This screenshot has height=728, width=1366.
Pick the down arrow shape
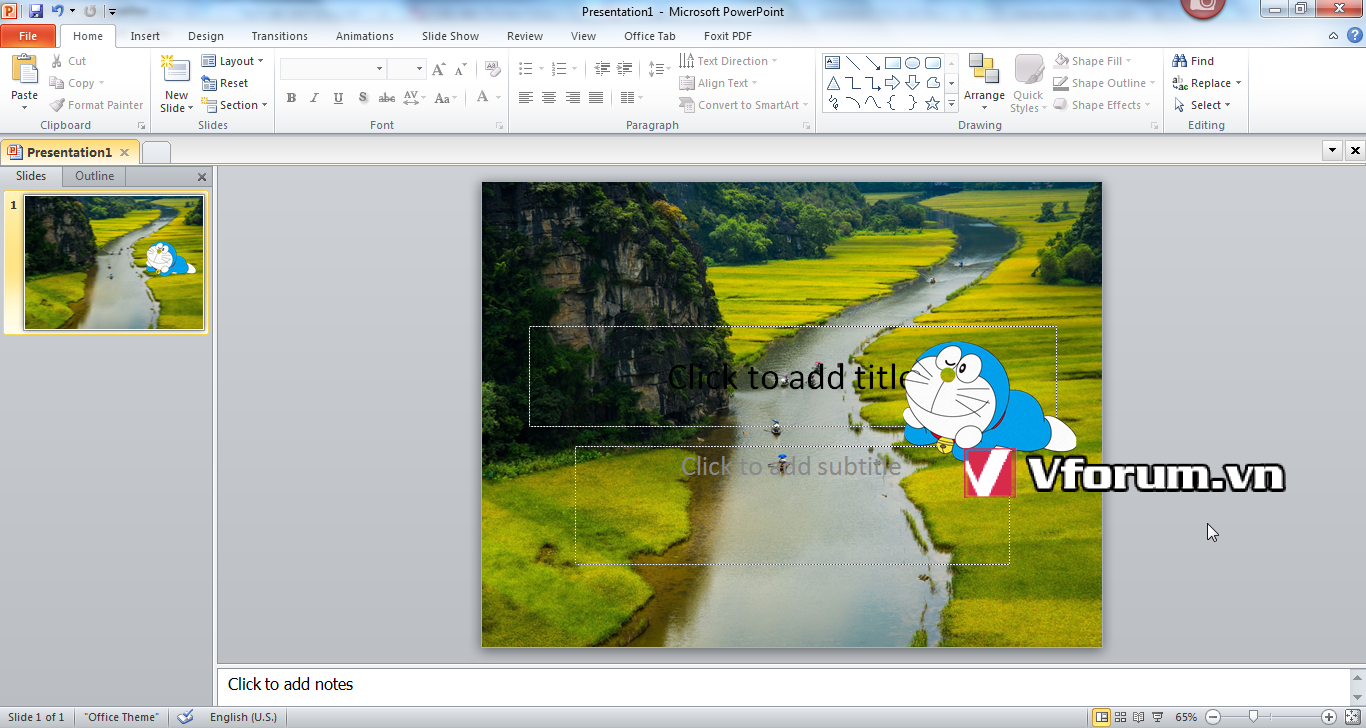[913, 82]
